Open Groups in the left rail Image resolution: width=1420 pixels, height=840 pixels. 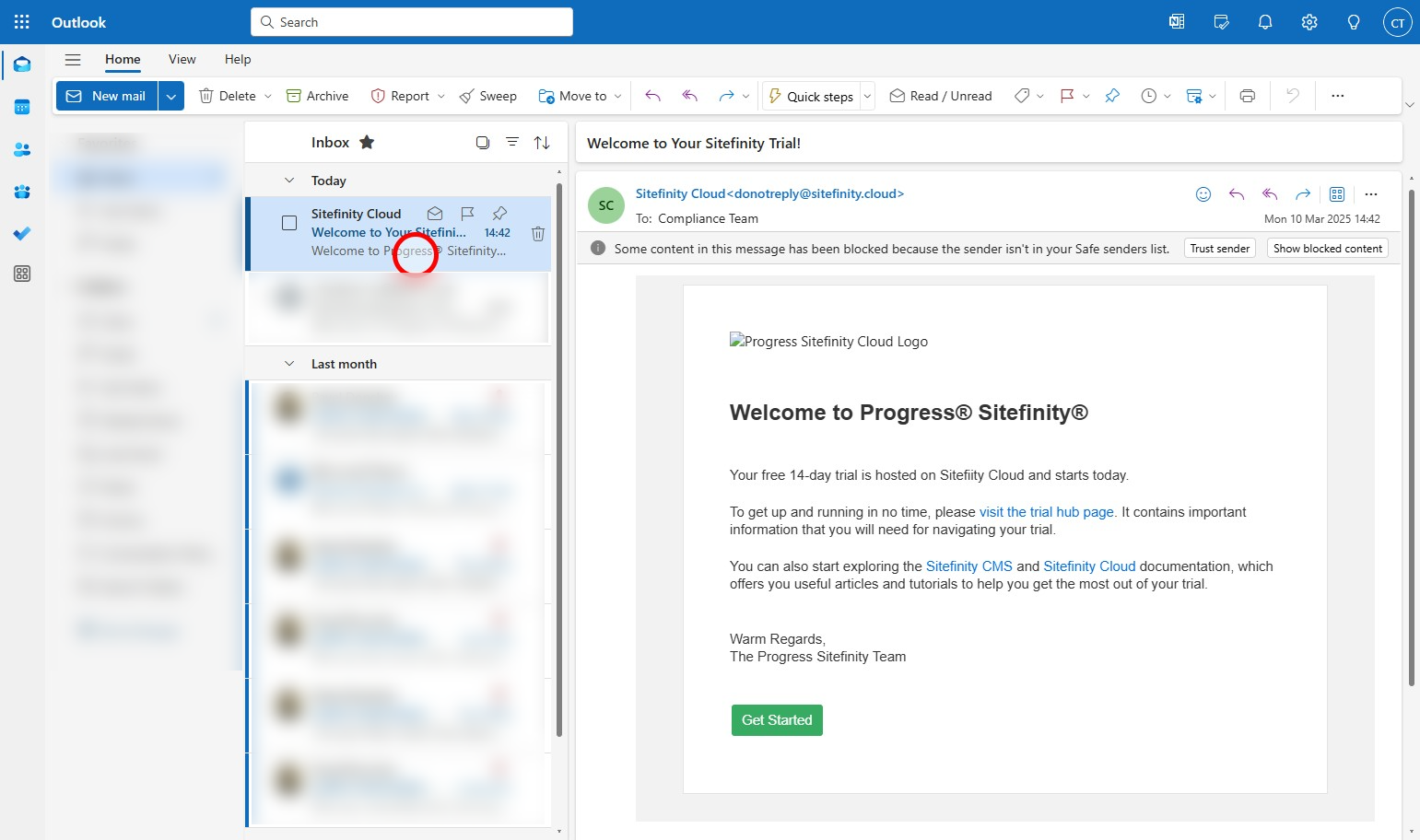pos(22,192)
